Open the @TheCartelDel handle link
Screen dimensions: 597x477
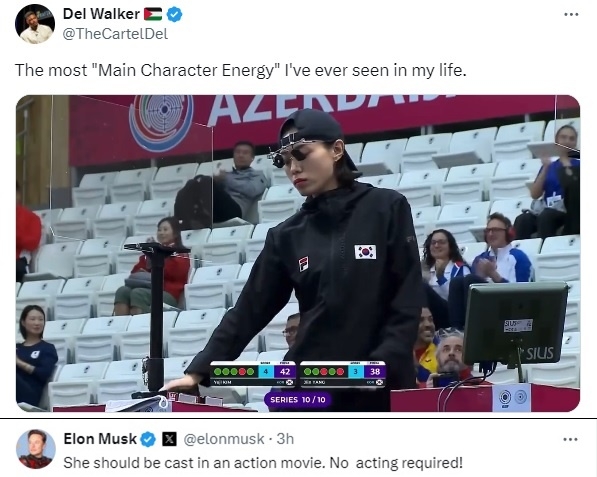point(115,34)
